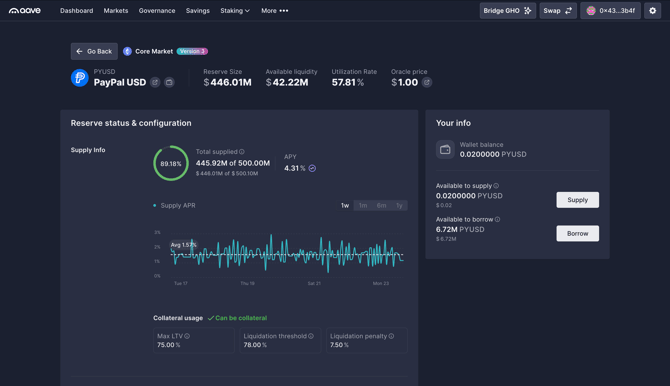Open the Dashboard page

pos(76,11)
